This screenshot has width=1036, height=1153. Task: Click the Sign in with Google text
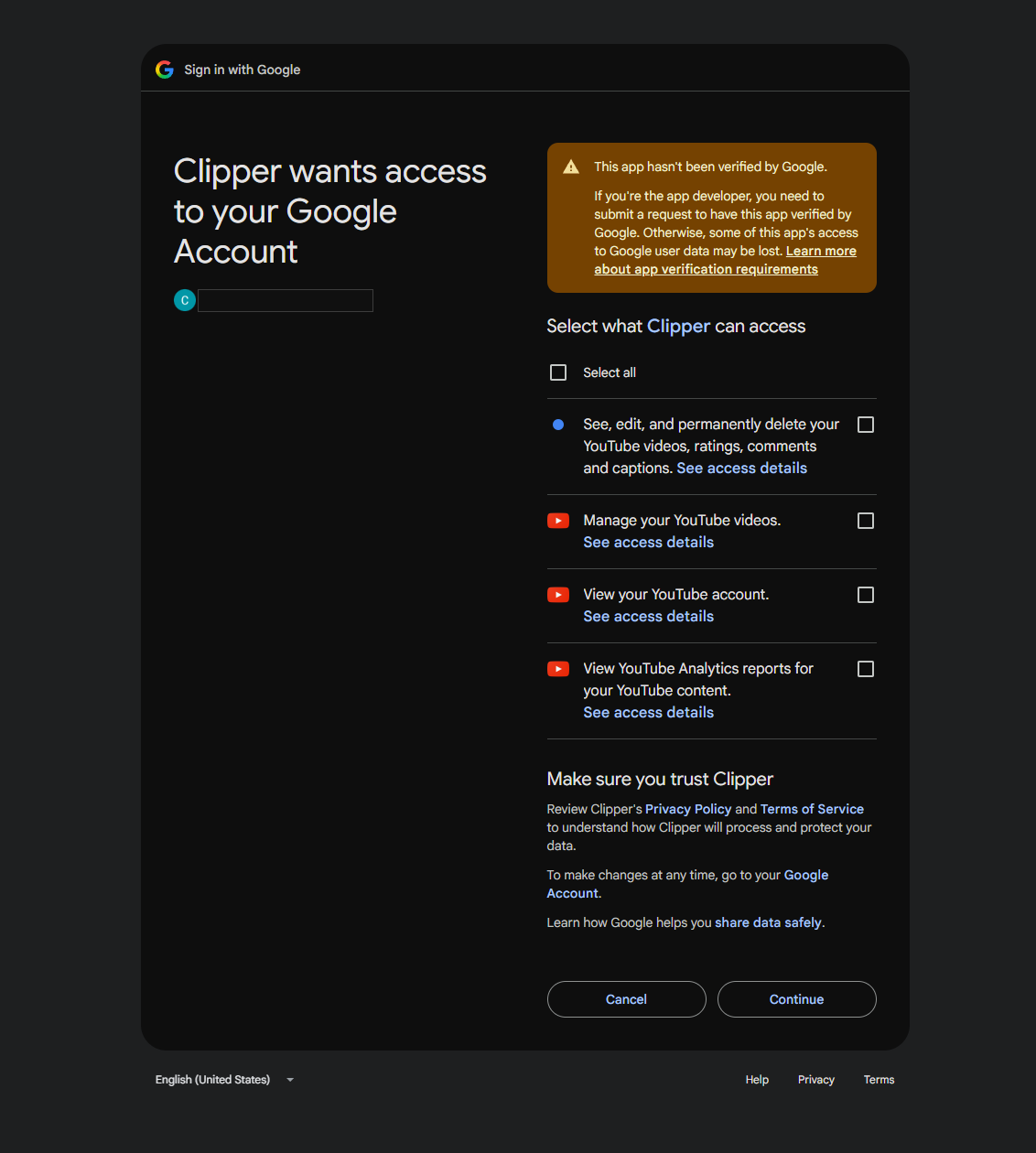click(243, 70)
